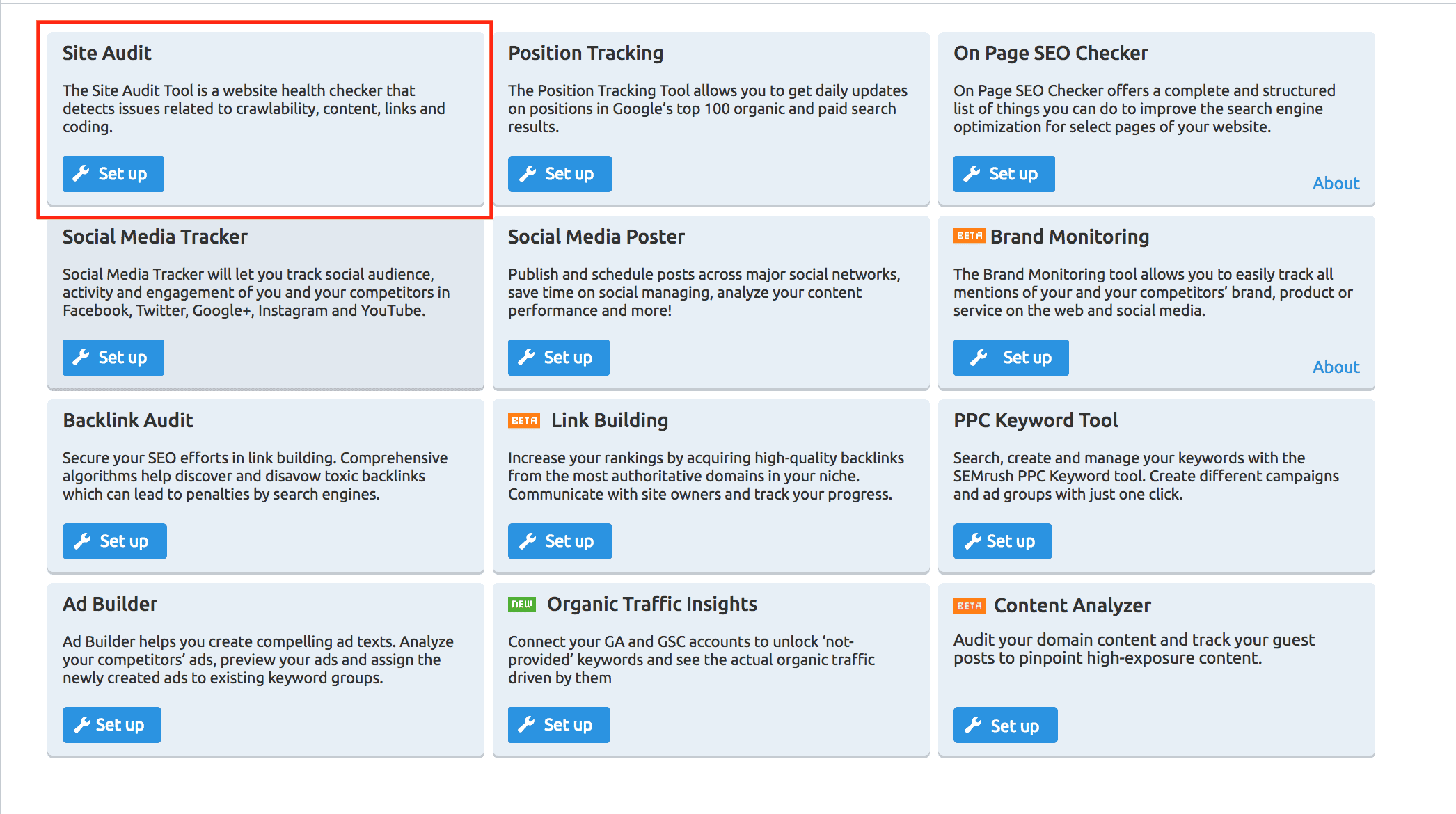This screenshot has height=814, width=1456.
Task: Click the BETA badge next to Link Building
Action: 523,420
